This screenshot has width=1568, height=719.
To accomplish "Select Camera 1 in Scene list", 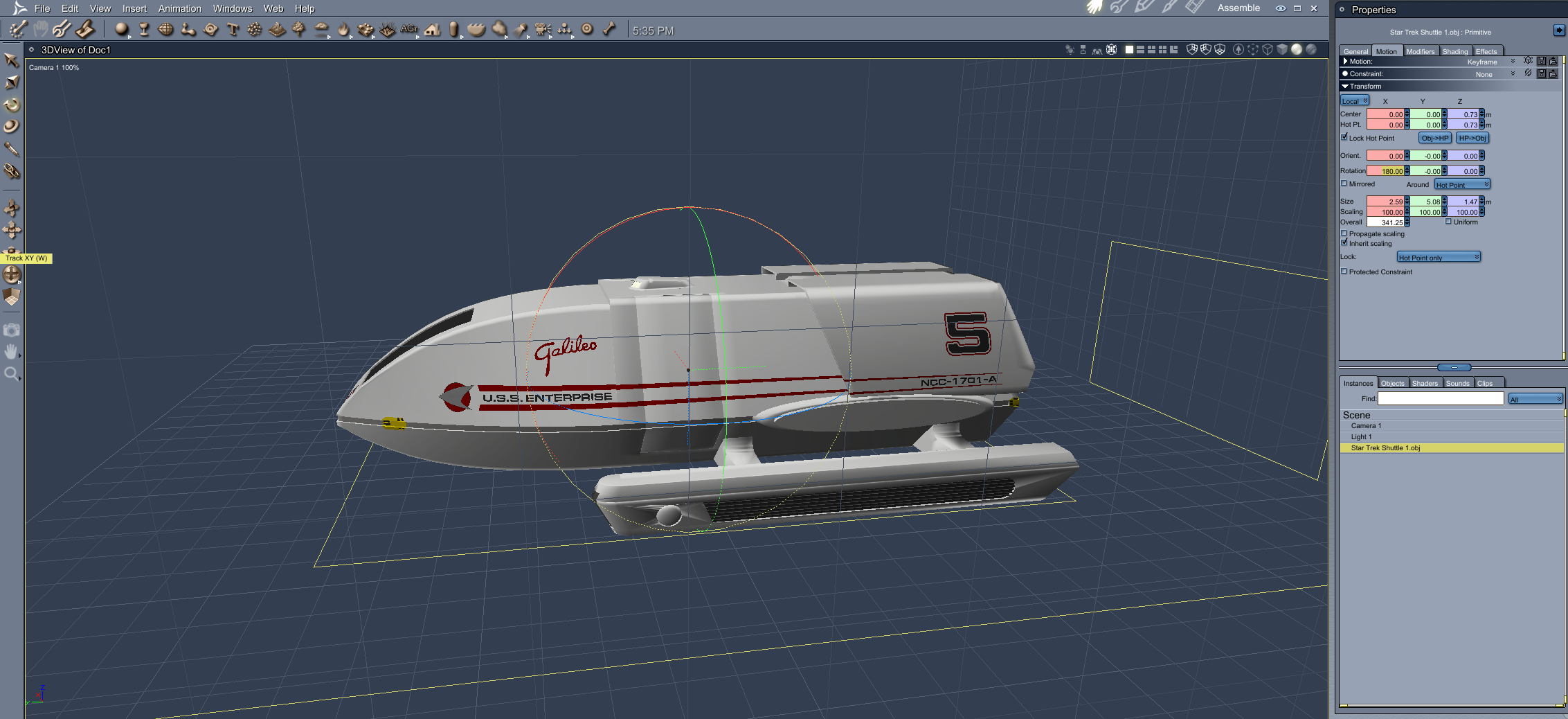I will (1451, 426).
